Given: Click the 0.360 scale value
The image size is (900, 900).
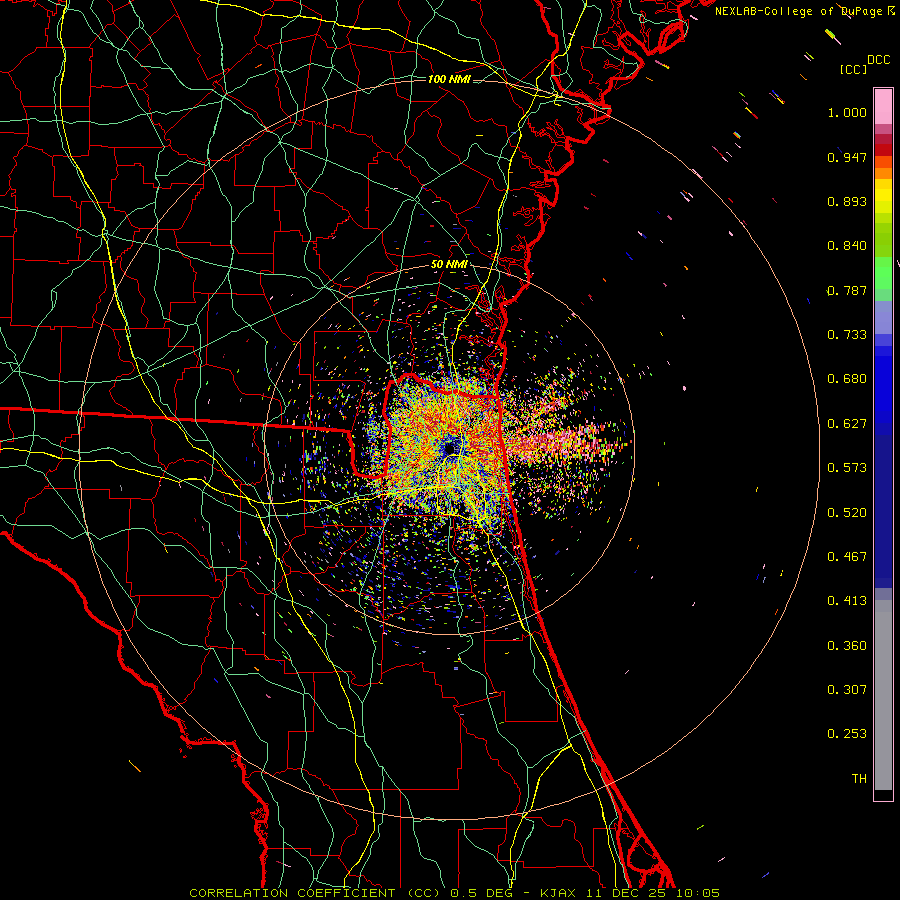Looking at the screenshot, I should (x=847, y=646).
